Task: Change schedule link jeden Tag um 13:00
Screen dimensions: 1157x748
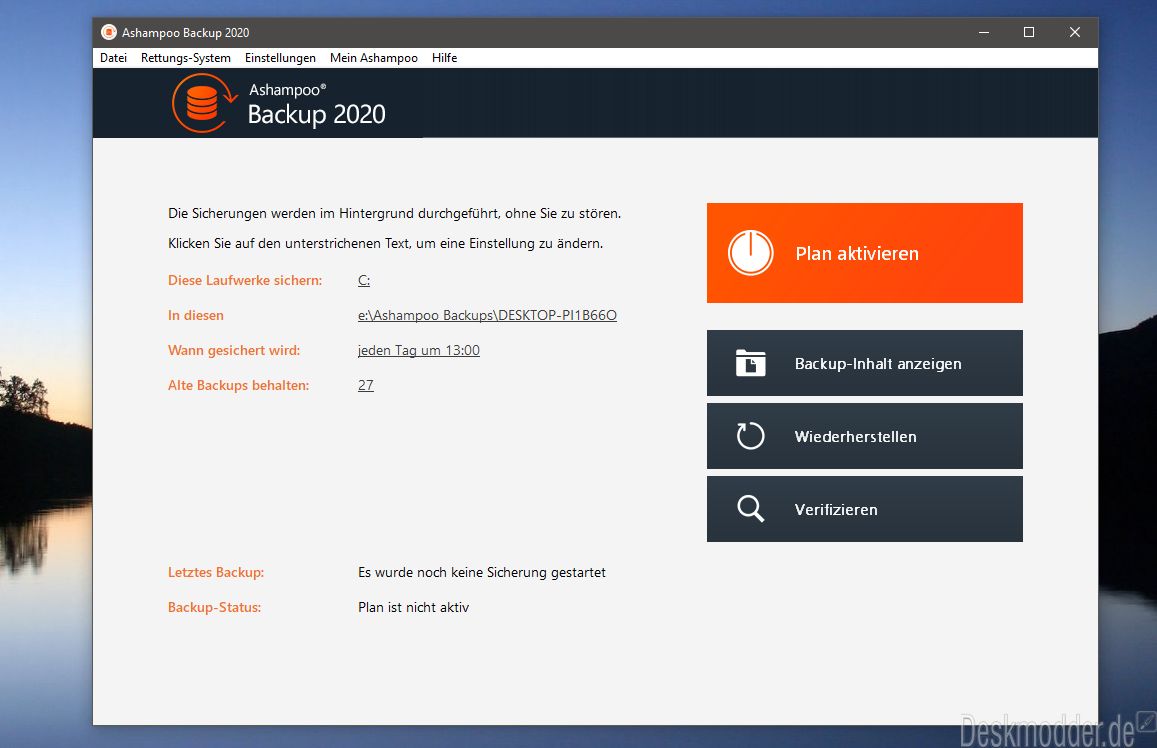Action: click(x=418, y=350)
